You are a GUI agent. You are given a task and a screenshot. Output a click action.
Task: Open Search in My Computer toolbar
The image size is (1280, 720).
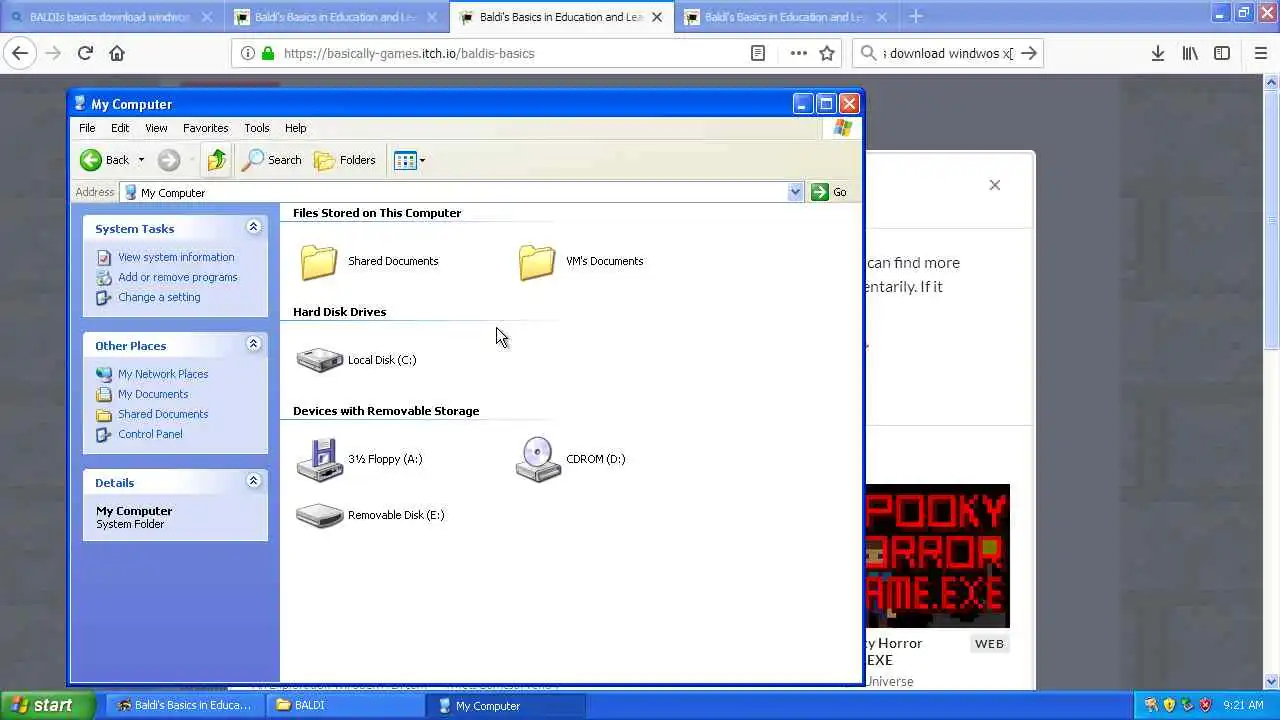click(x=272, y=160)
